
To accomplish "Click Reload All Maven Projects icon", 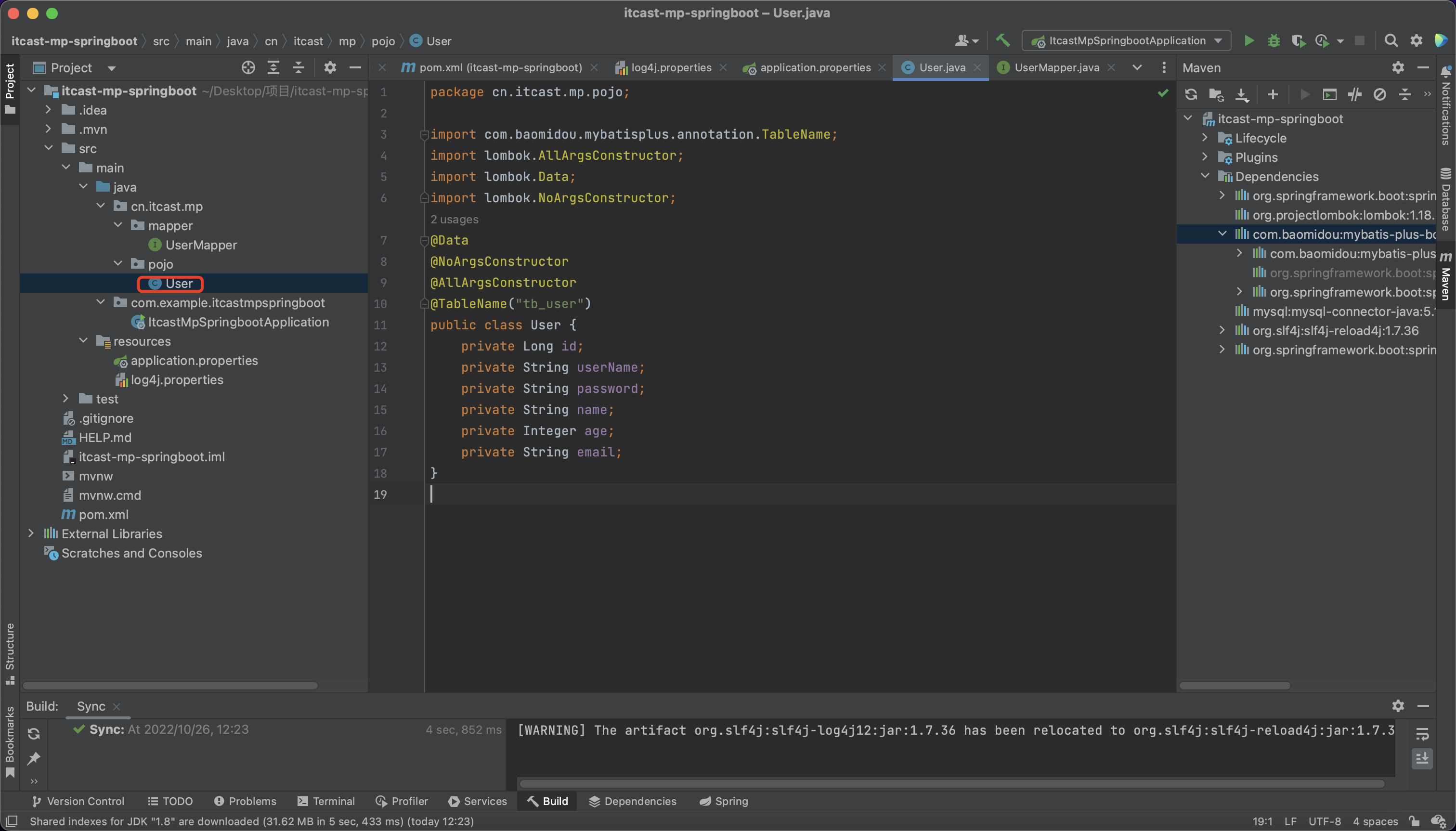I will click(x=1191, y=94).
